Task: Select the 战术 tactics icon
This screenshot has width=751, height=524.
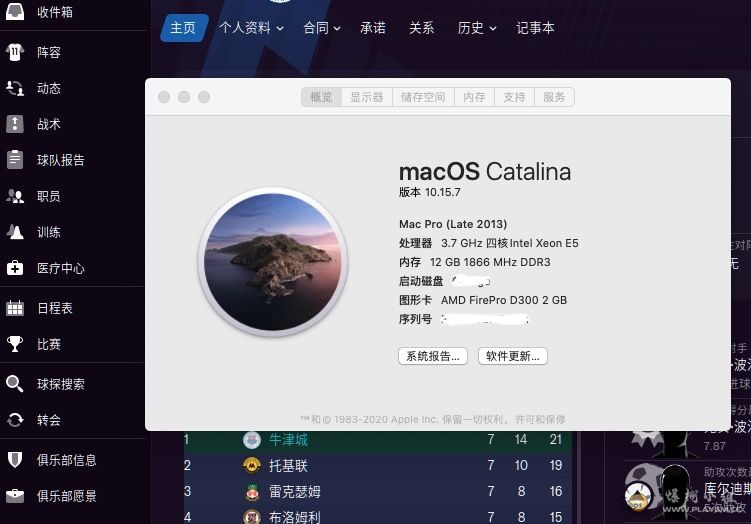Action: click(x=15, y=124)
